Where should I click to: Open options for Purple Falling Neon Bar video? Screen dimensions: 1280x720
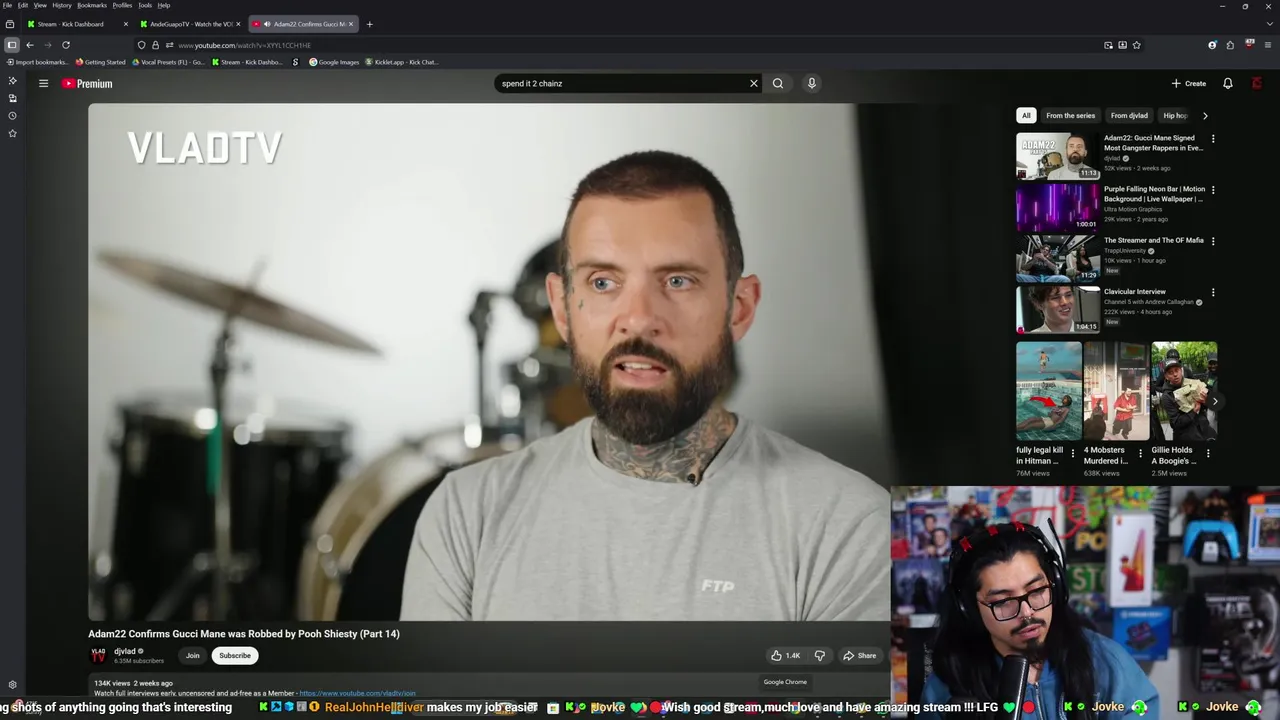[x=1213, y=190]
